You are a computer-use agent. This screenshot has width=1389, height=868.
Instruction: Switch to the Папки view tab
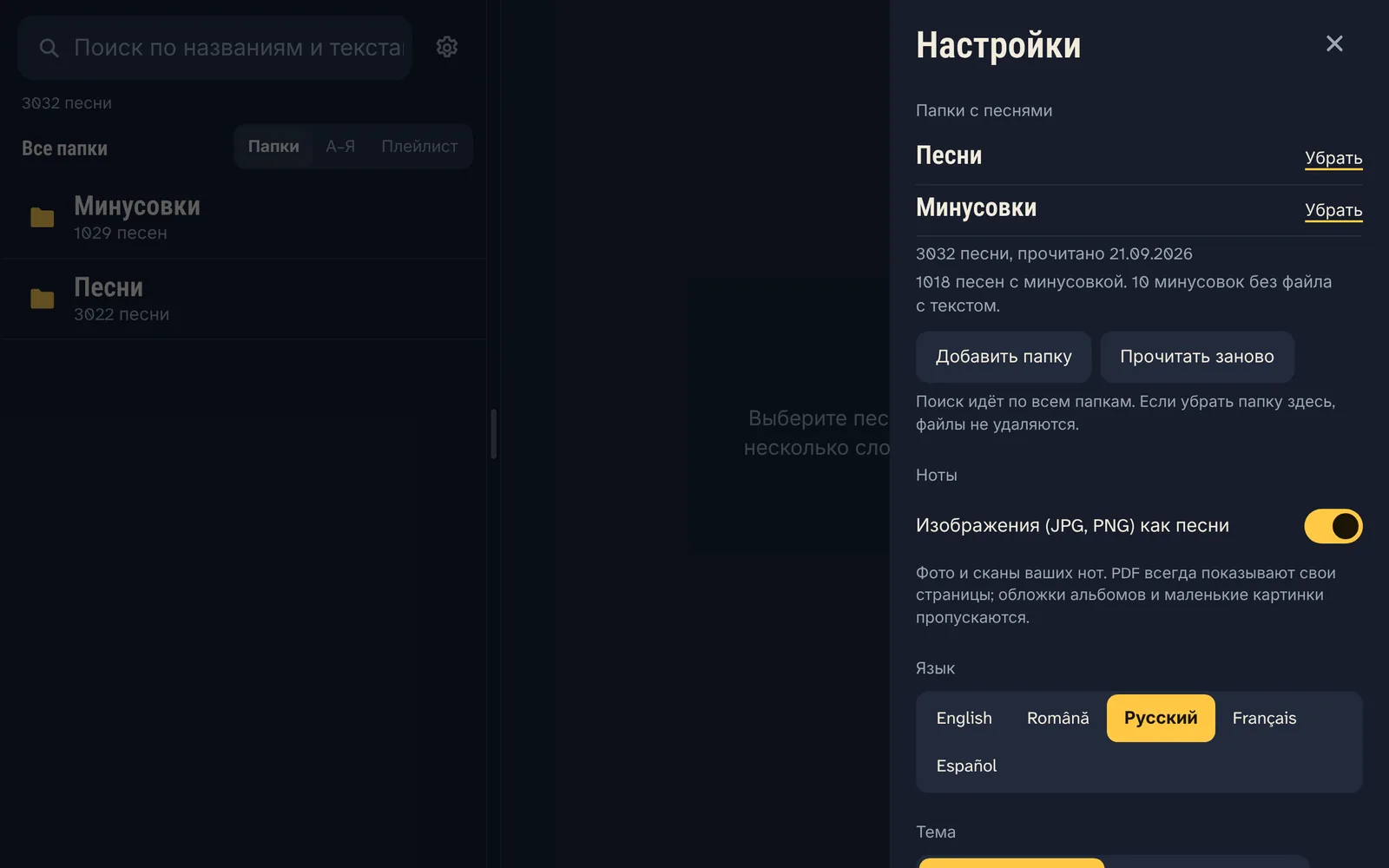coord(273,146)
